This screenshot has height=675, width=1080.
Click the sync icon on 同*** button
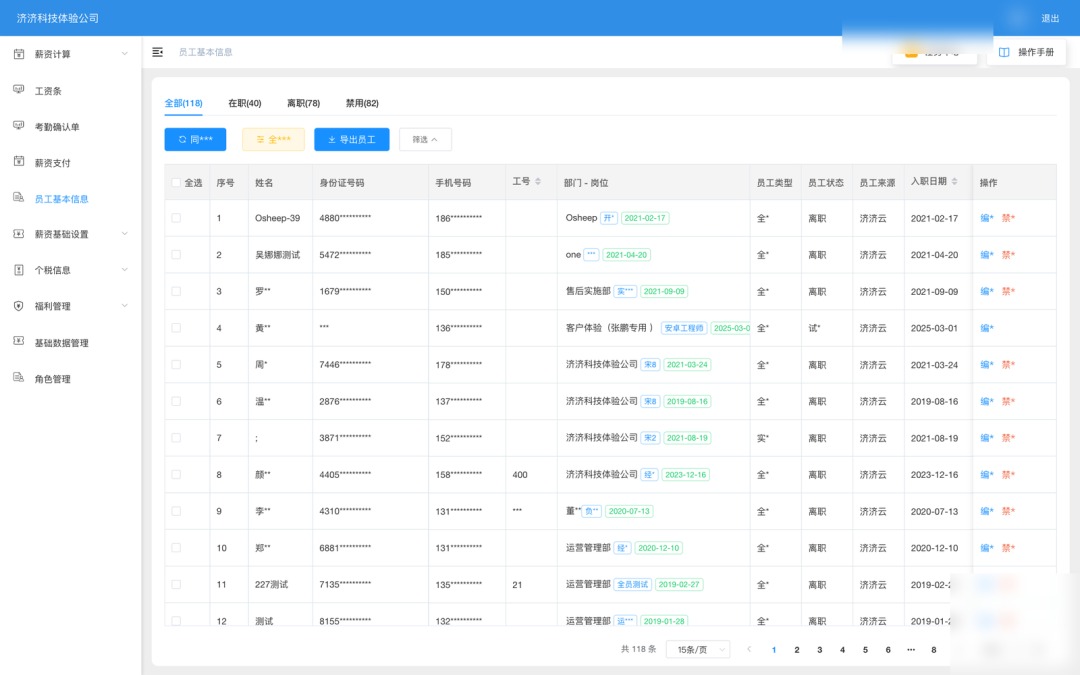point(183,139)
